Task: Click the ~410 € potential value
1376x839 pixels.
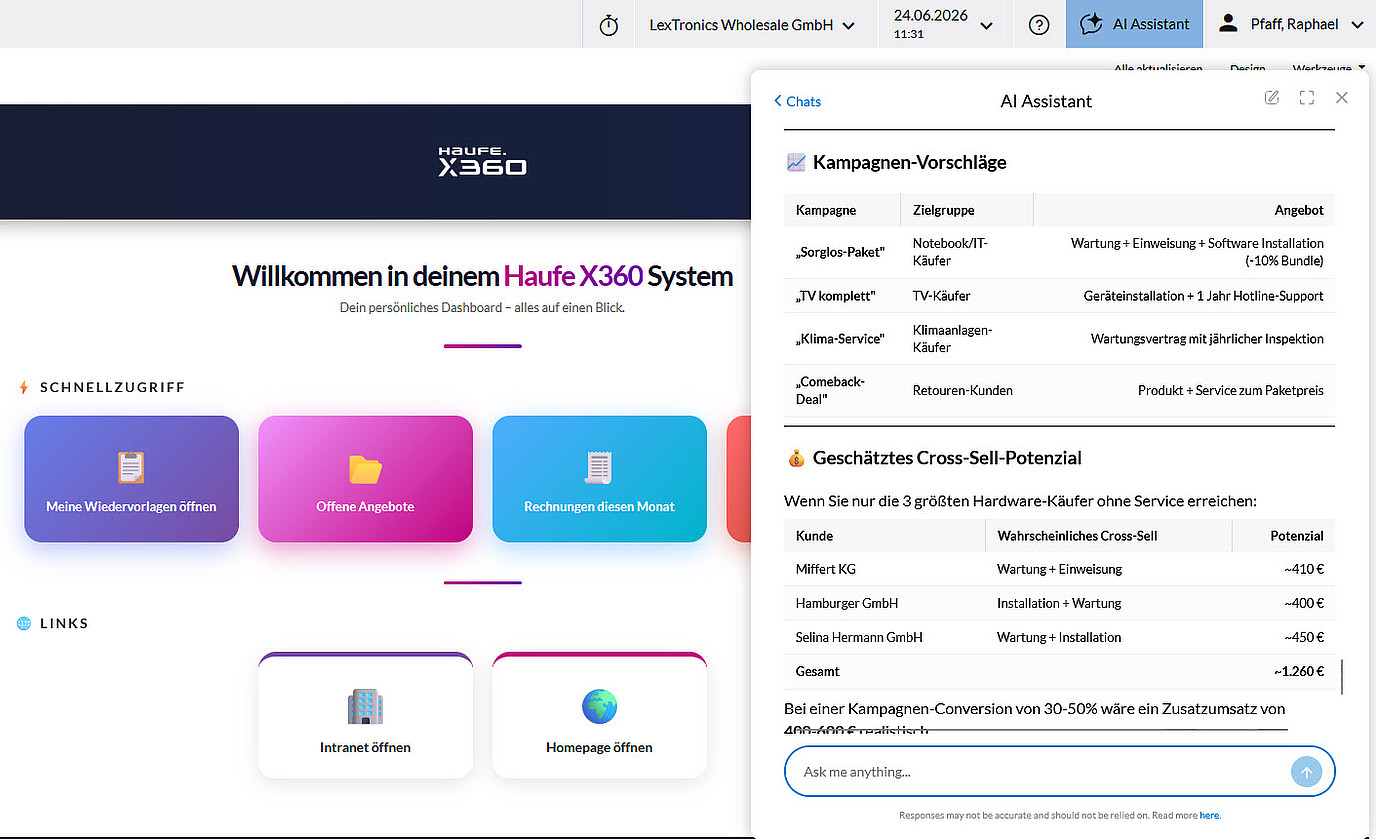Action: (x=1304, y=569)
